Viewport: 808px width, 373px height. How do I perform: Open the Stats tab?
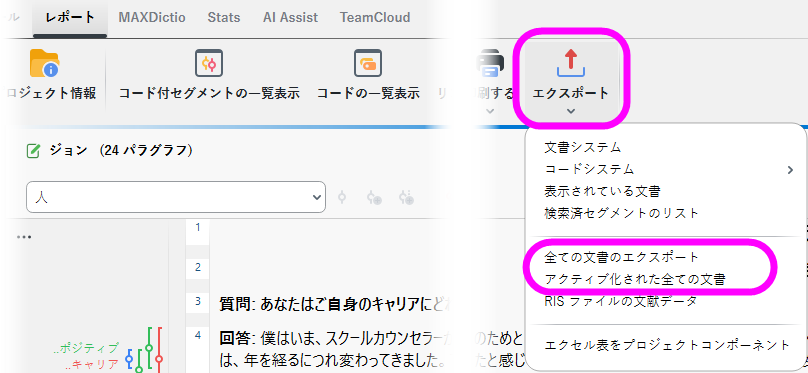coord(224,18)
